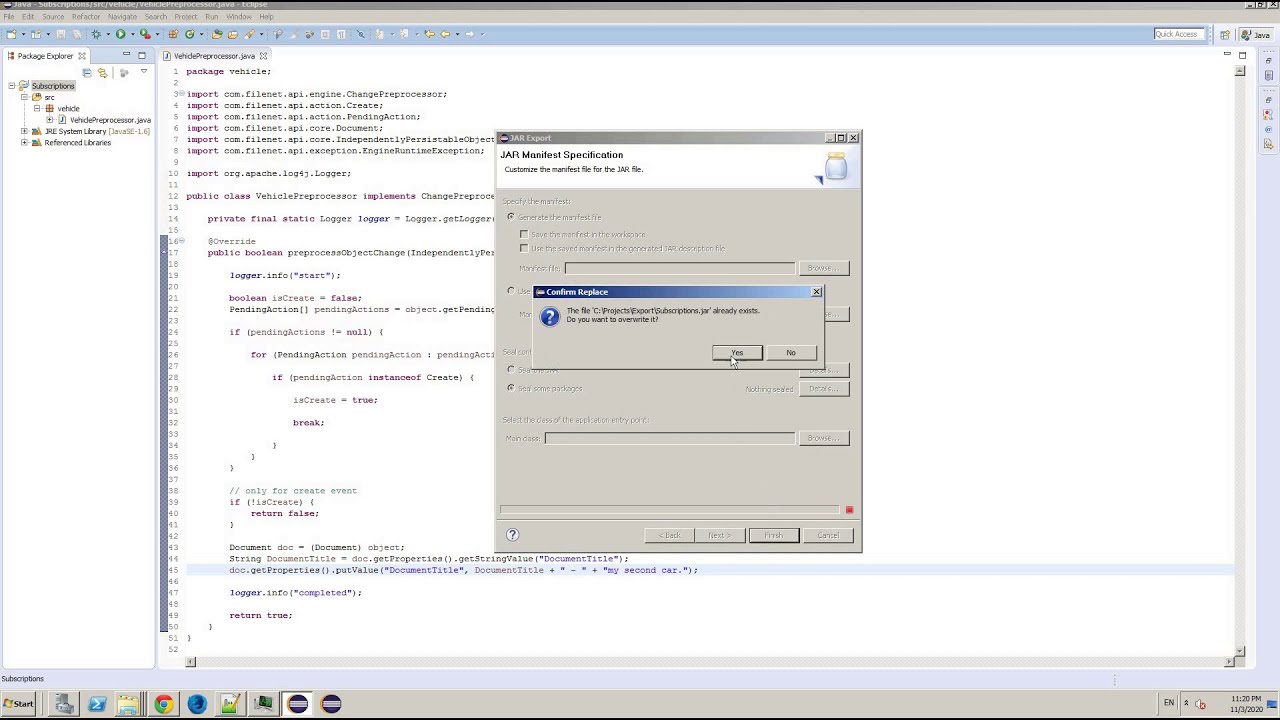Expand the VehiclePreprocessor.java tree node

tap(49, 120)
